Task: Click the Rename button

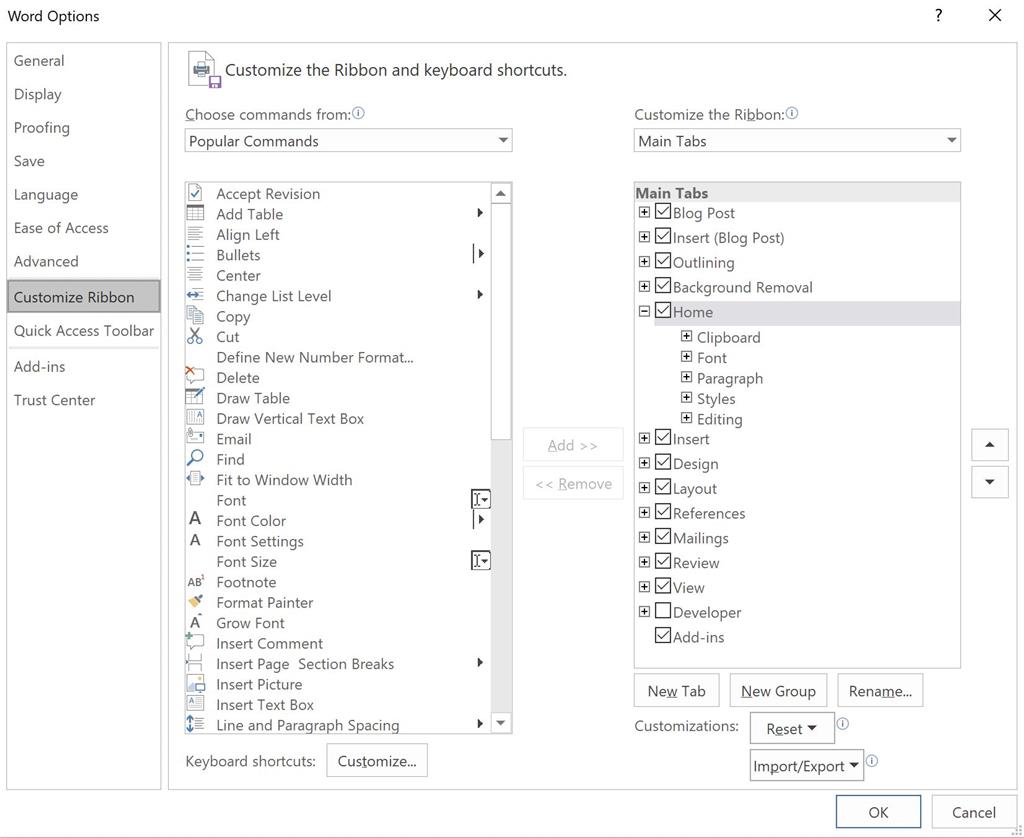Action: (880, 691)
